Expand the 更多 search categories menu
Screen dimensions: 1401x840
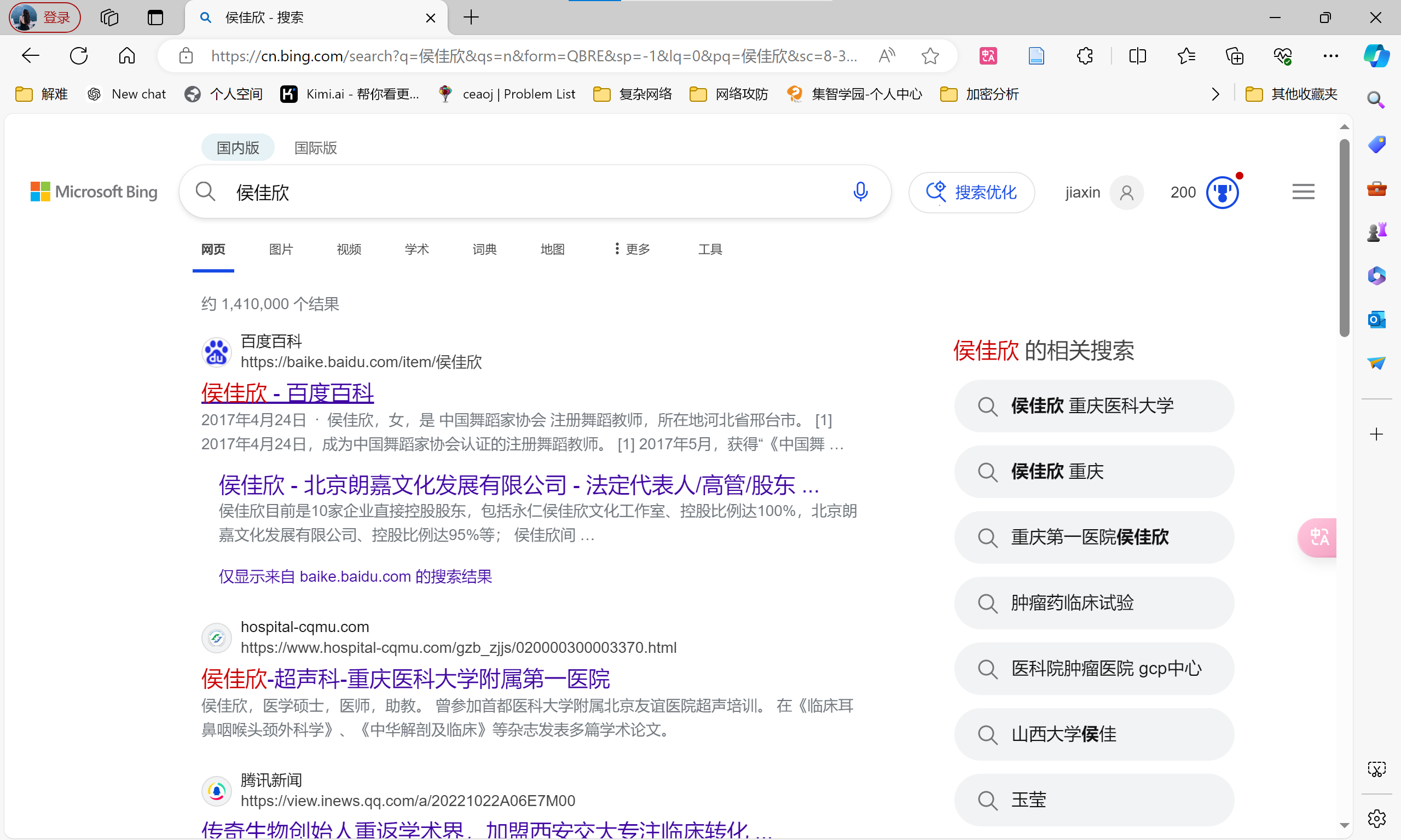(x=632, y=249)
